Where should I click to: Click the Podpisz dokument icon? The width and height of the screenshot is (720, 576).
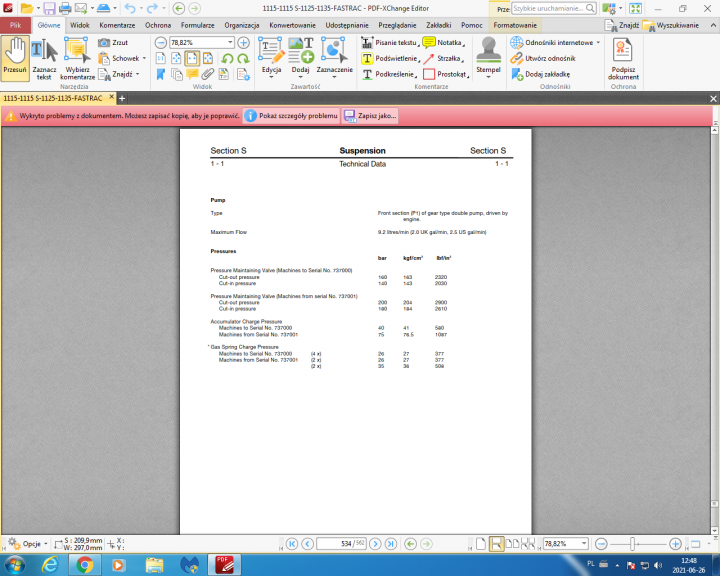point(623,58)
